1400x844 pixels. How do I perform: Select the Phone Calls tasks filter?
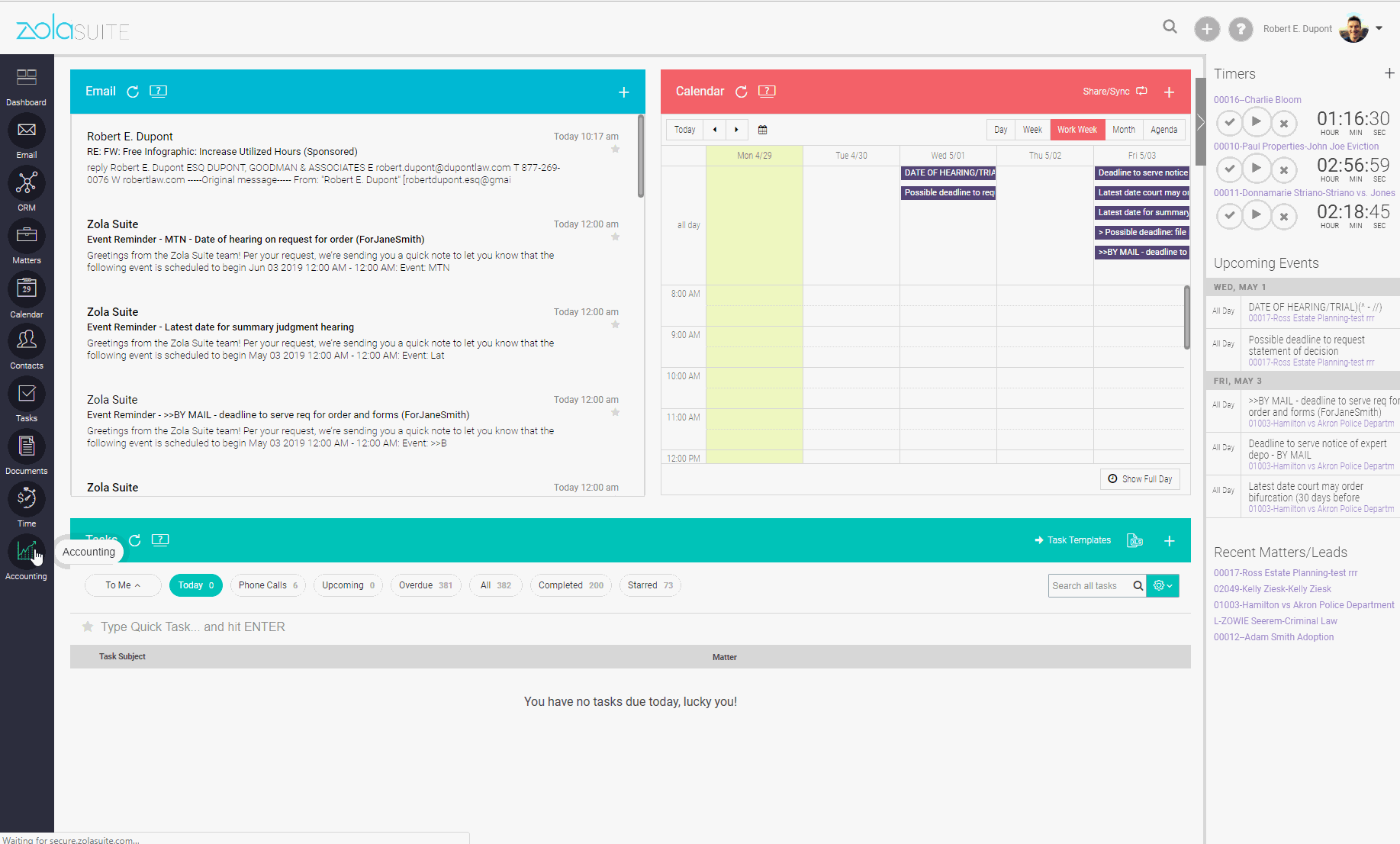[268, 585]
